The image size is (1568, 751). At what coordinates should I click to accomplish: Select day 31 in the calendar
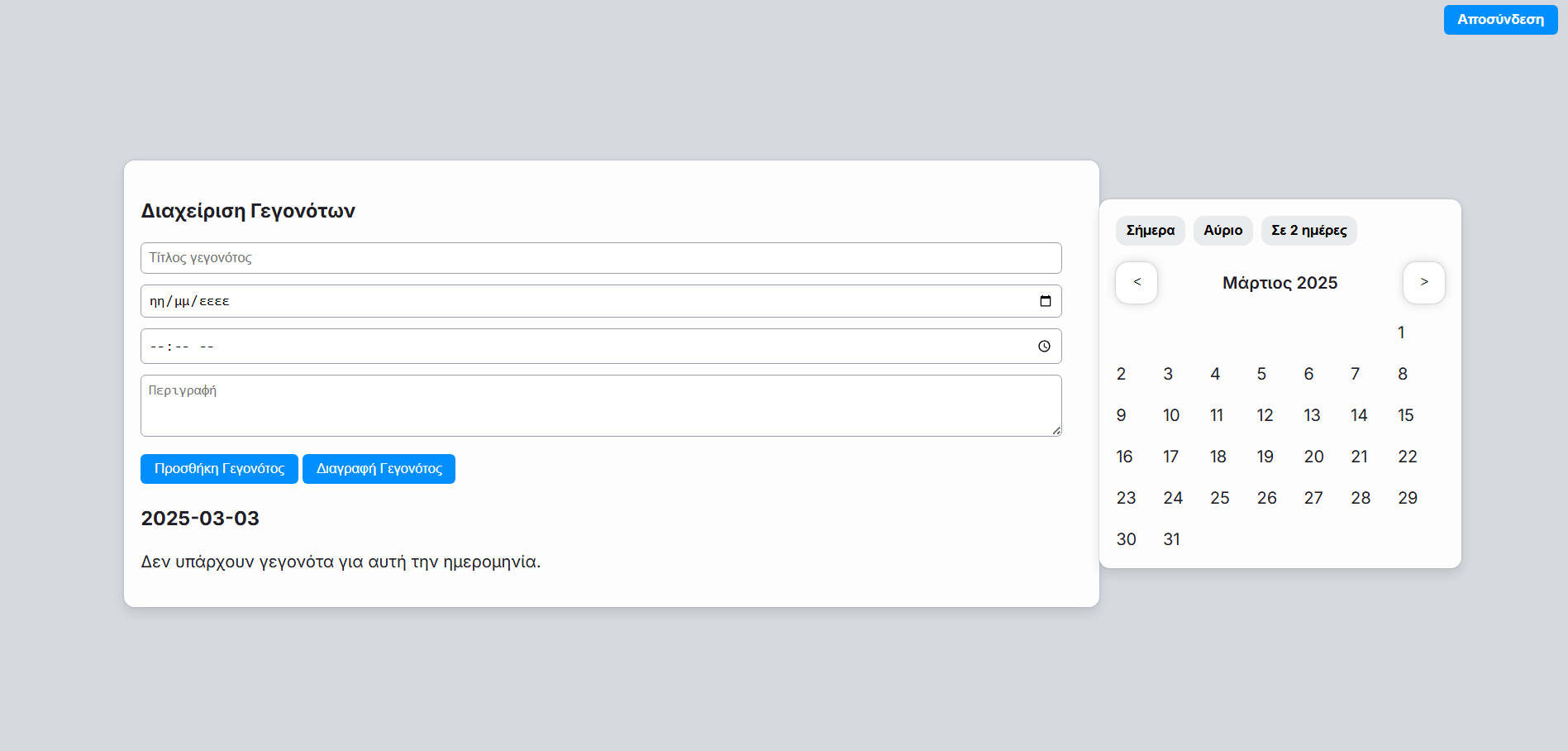click(1171, 539)
